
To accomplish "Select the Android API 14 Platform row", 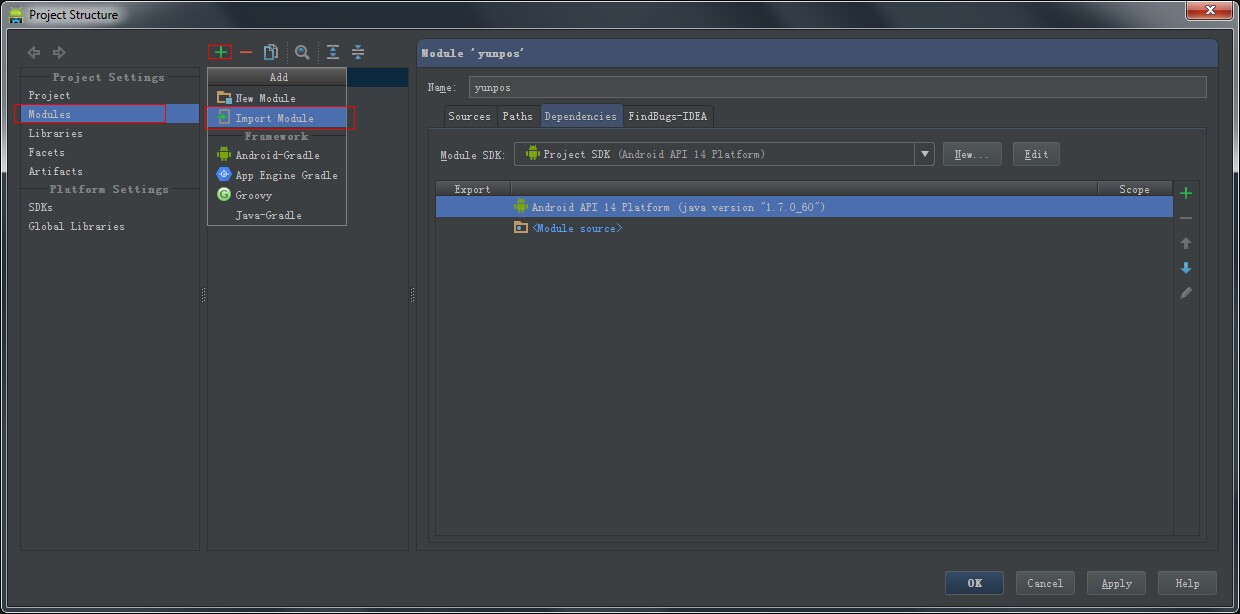I will coord(804,207).
